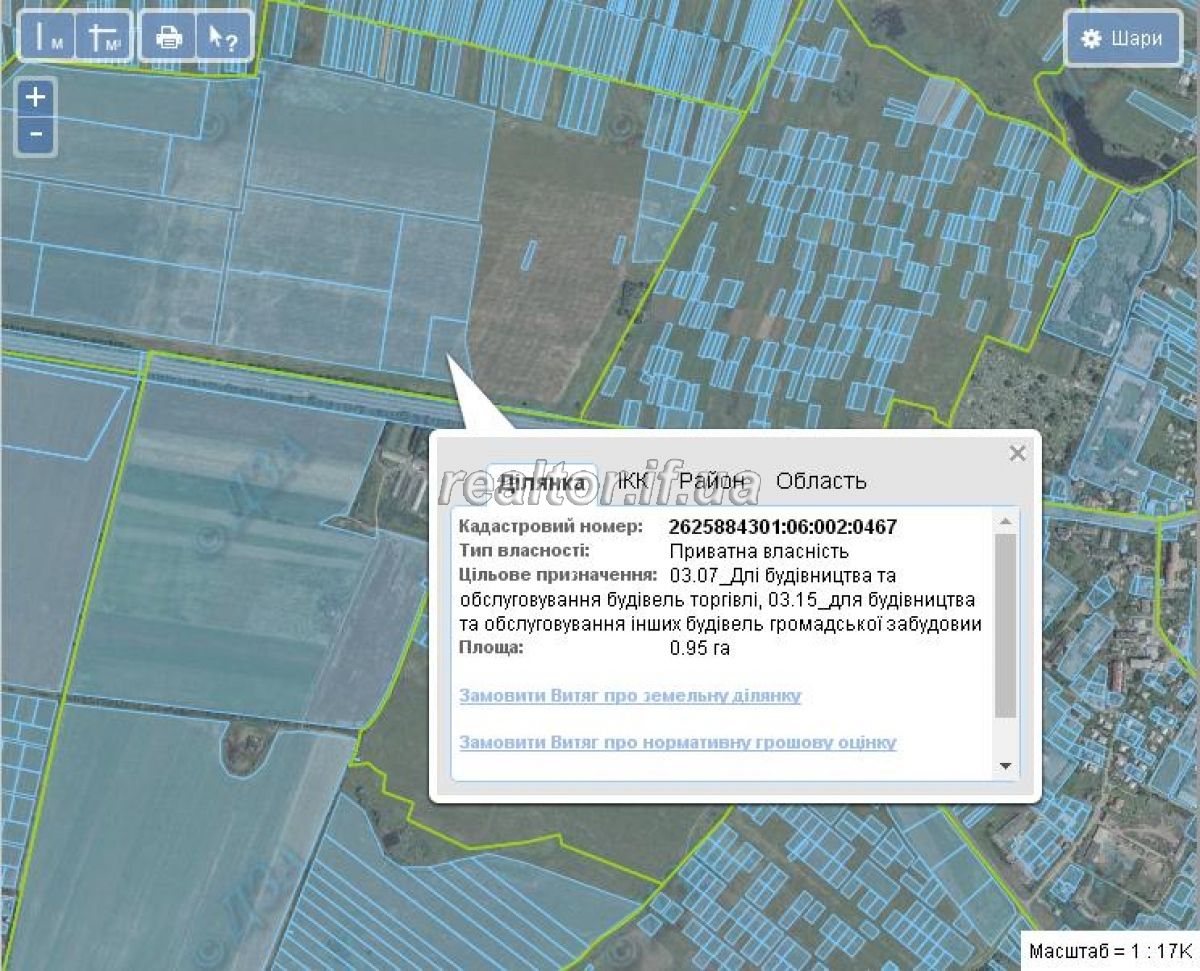
Task: Click the popup vertical scrollbar thumb
Action: 1006,625
